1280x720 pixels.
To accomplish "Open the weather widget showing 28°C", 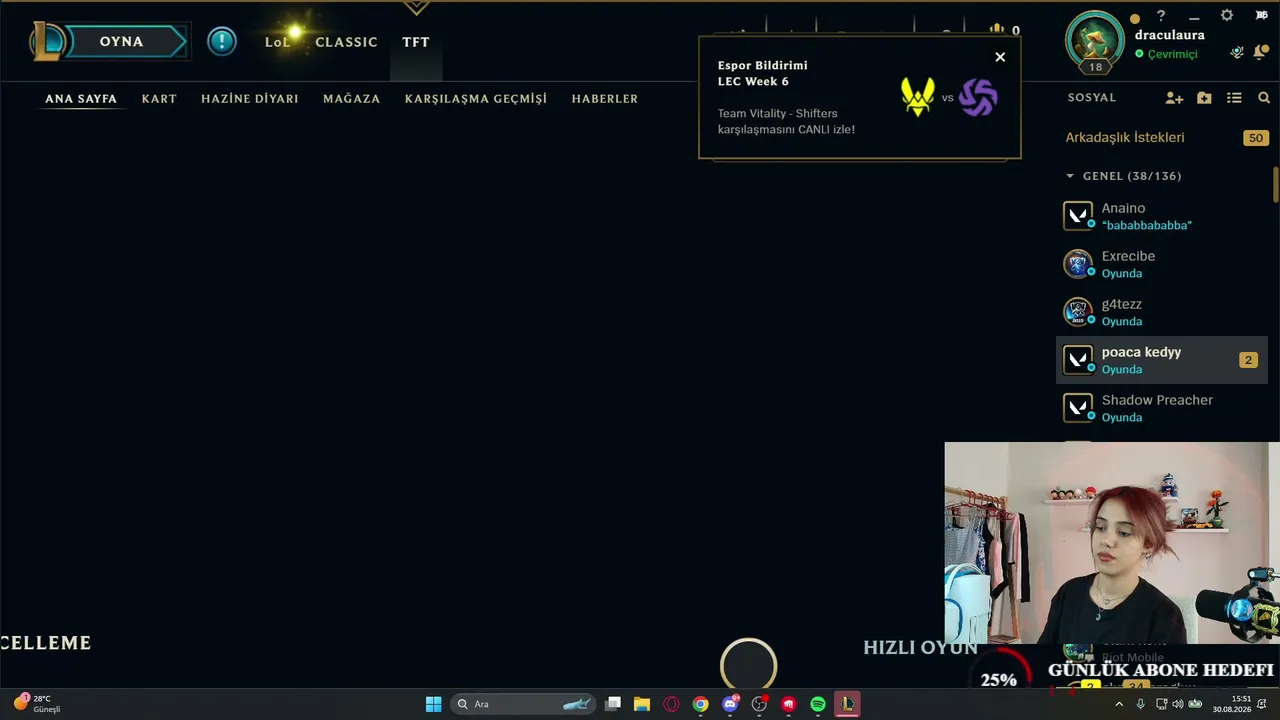I will (37, 704).
